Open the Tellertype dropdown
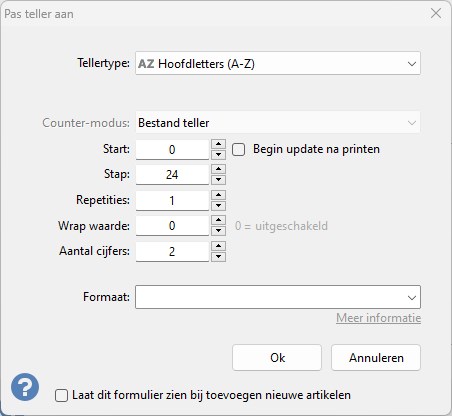The image size is (452, 416). tap(278, 63)
